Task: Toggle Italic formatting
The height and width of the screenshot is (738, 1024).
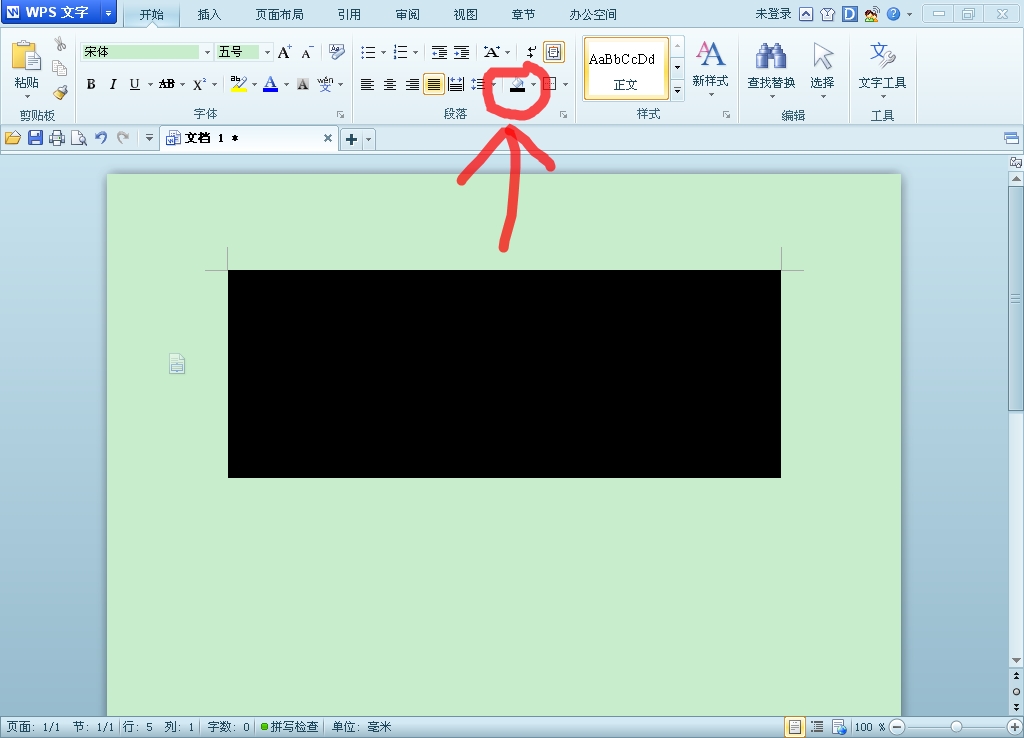Action: click(x=113, y=84)
